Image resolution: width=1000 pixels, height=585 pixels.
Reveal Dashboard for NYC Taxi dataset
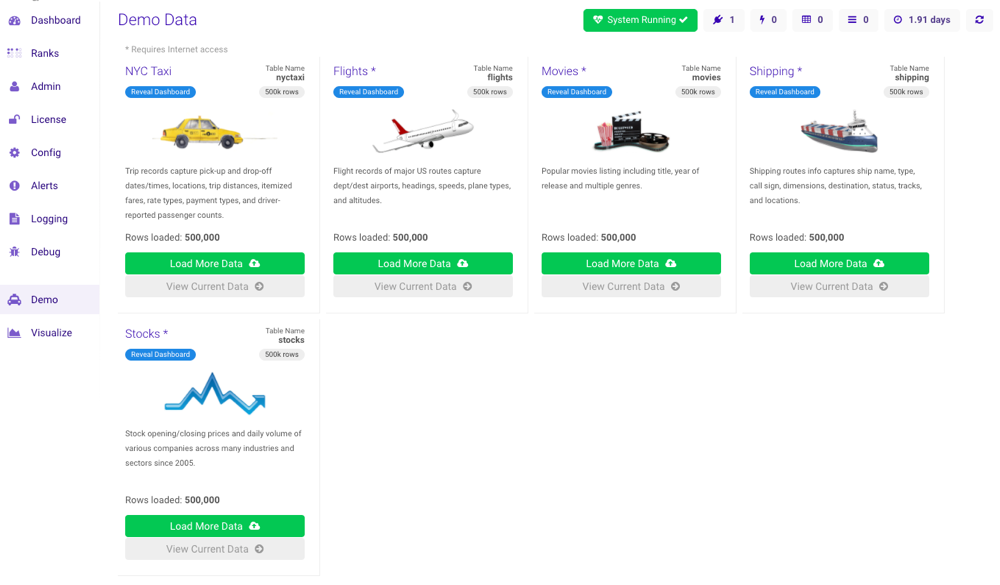[x=160, y=92]
